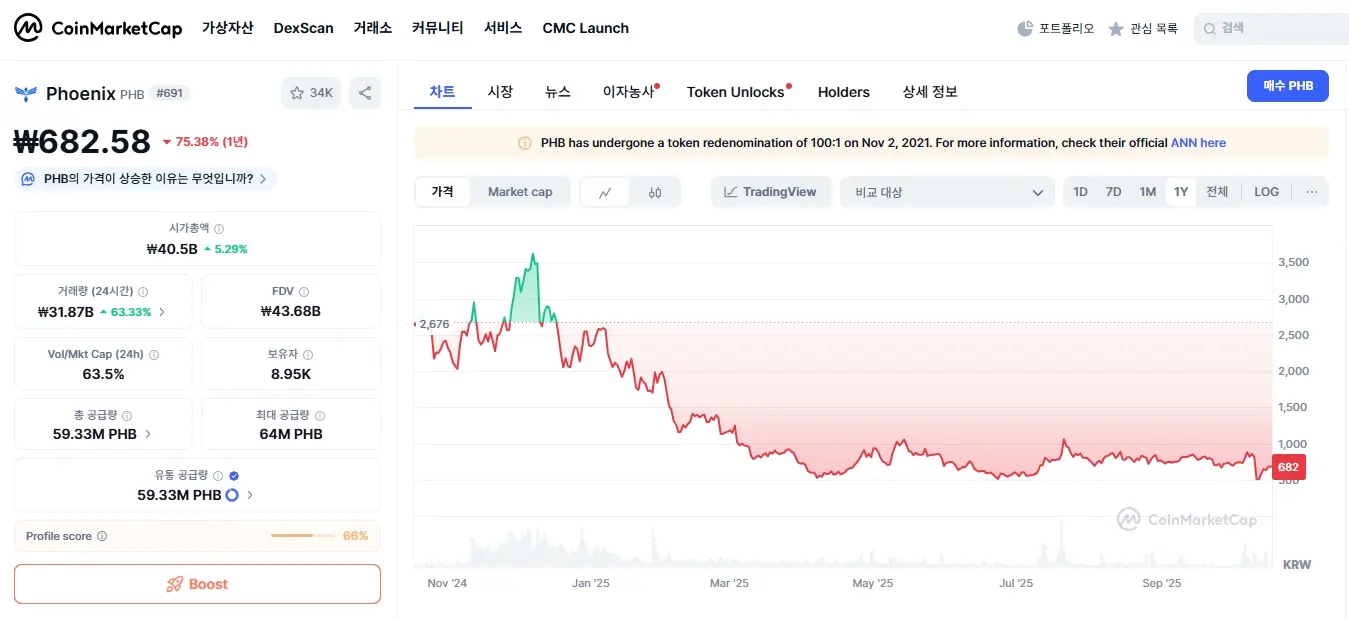Switch to the 뉴스 tab
Image resolution: width=1349 pixels, height=619 pixels.
point(558,92)
